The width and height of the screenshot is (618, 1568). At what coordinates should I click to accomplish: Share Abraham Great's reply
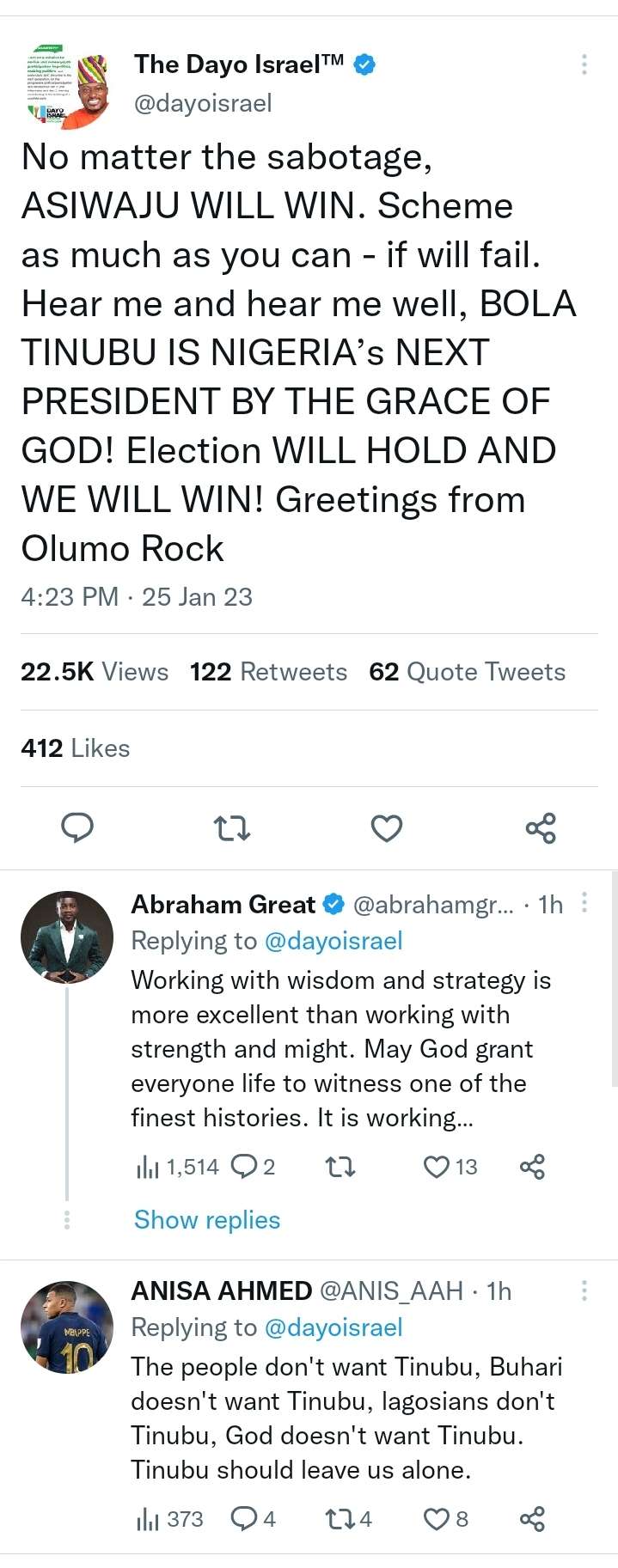tap(532, 1166)
